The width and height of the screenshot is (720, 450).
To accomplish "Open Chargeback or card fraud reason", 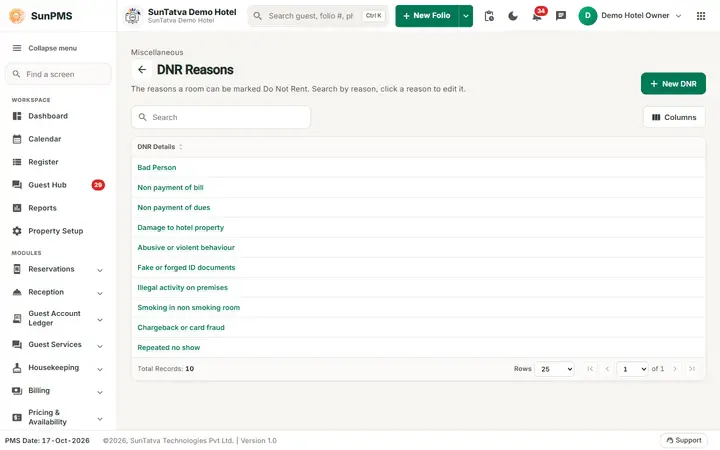I will point(181,327).
